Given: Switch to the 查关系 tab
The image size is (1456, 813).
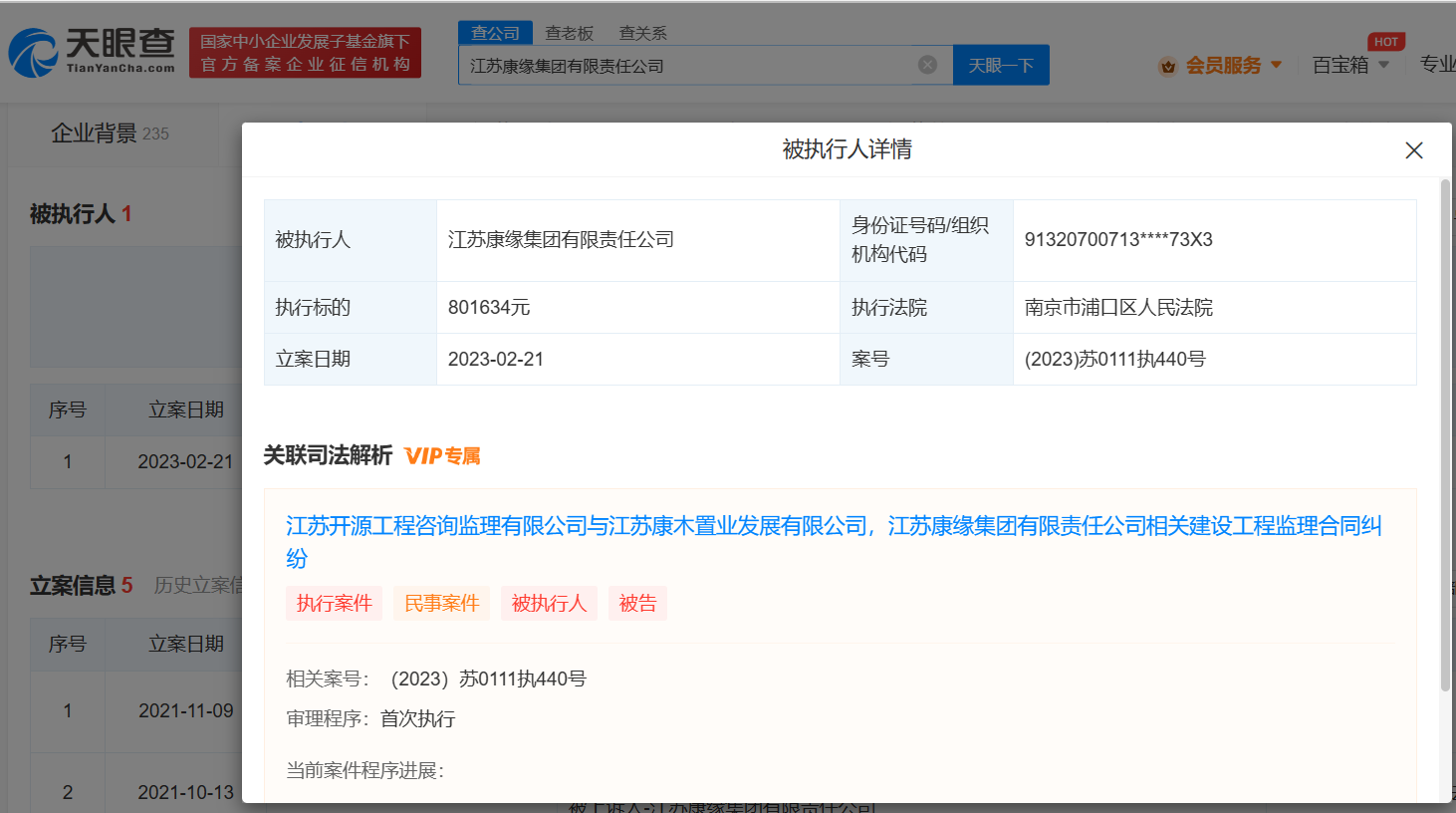Looking at the screenshot, I should coord(642,32).
